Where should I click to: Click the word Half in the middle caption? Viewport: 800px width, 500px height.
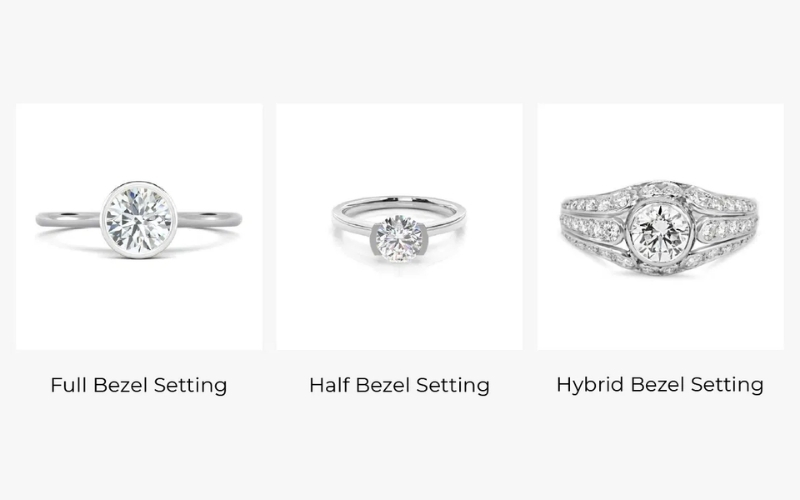329,385
